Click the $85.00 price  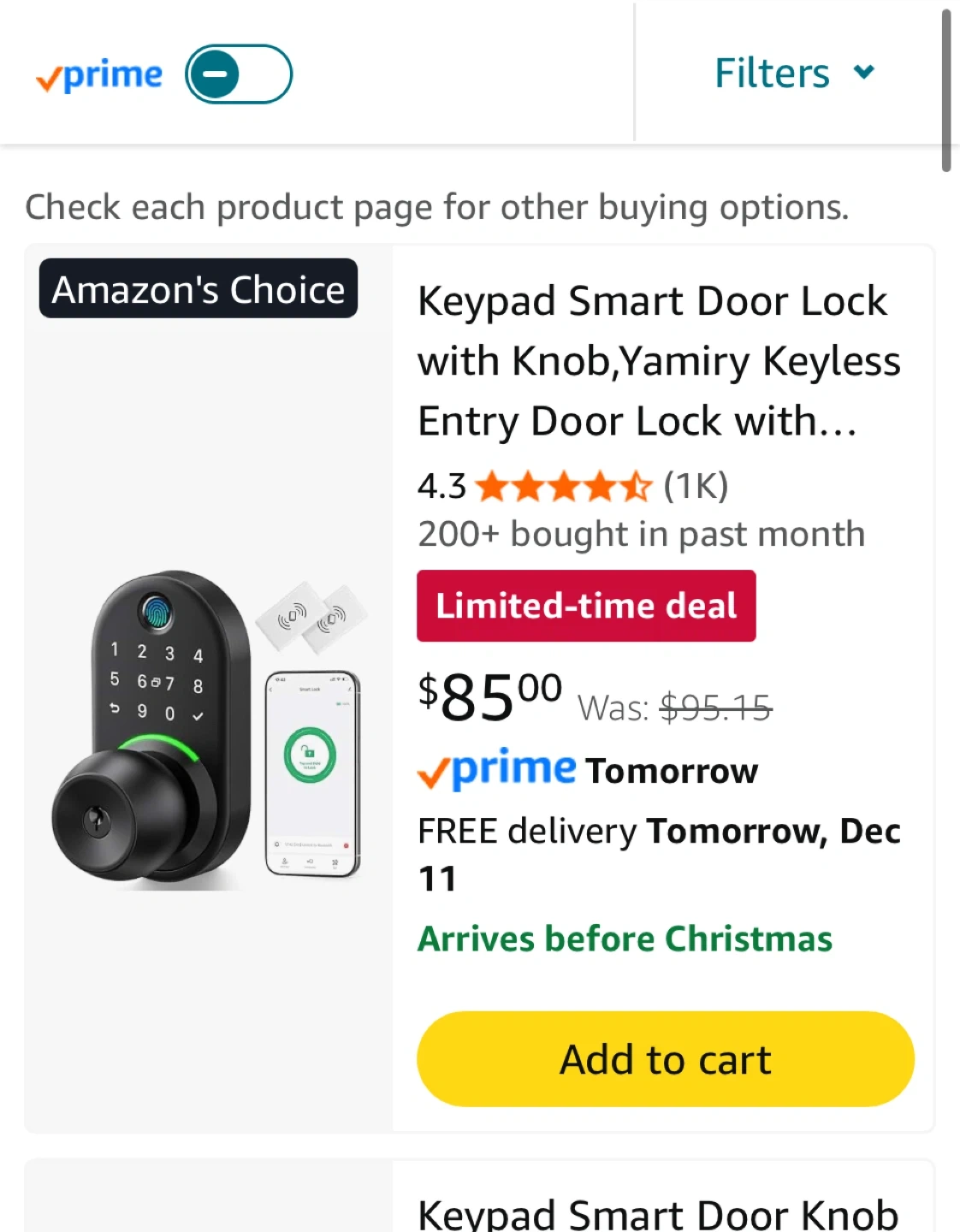click(x=490, y=697)
